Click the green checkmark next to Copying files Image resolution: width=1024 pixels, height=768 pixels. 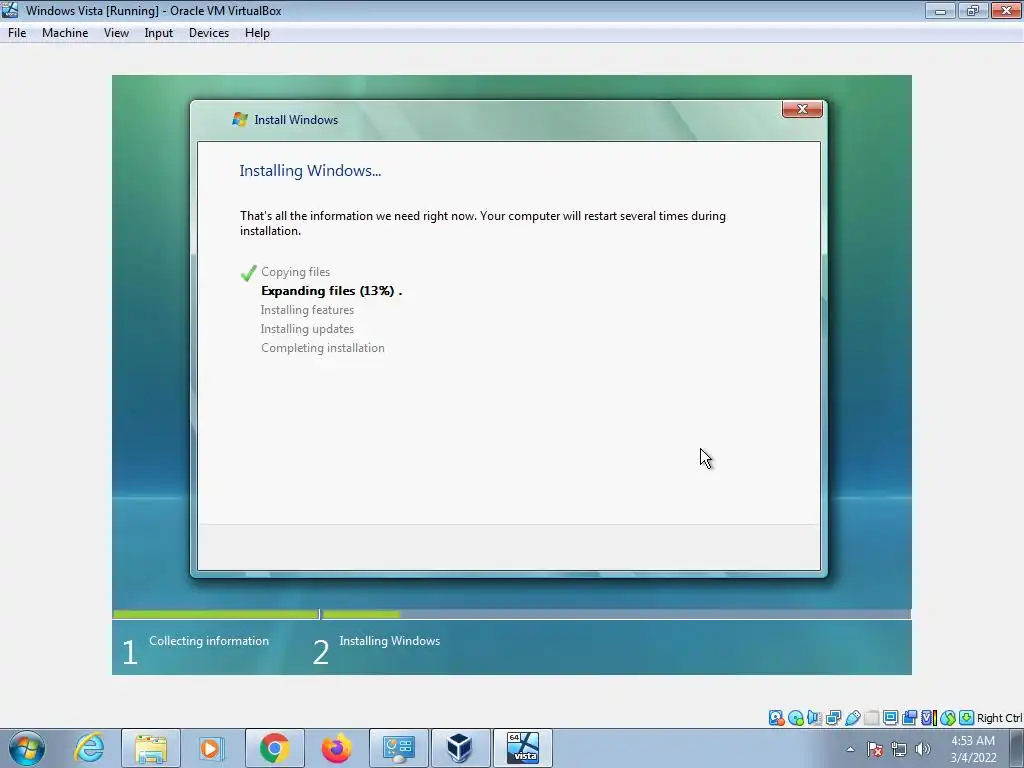248,272
